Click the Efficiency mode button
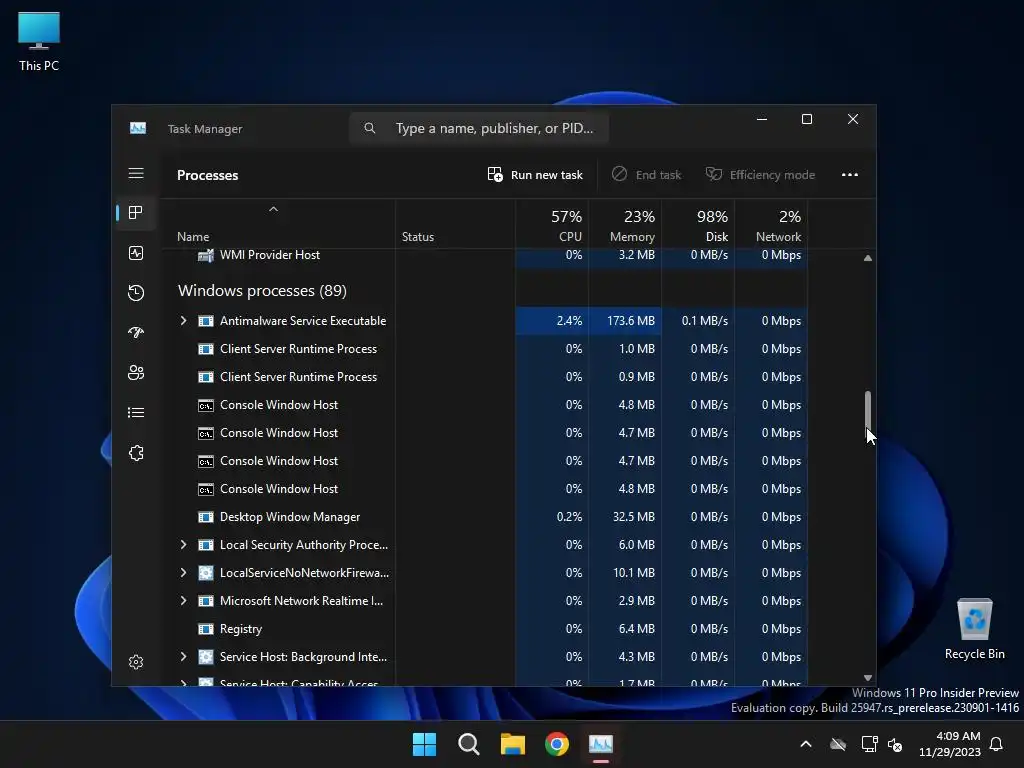This screenshot has height=768, width=1024. tap(760, 174)
